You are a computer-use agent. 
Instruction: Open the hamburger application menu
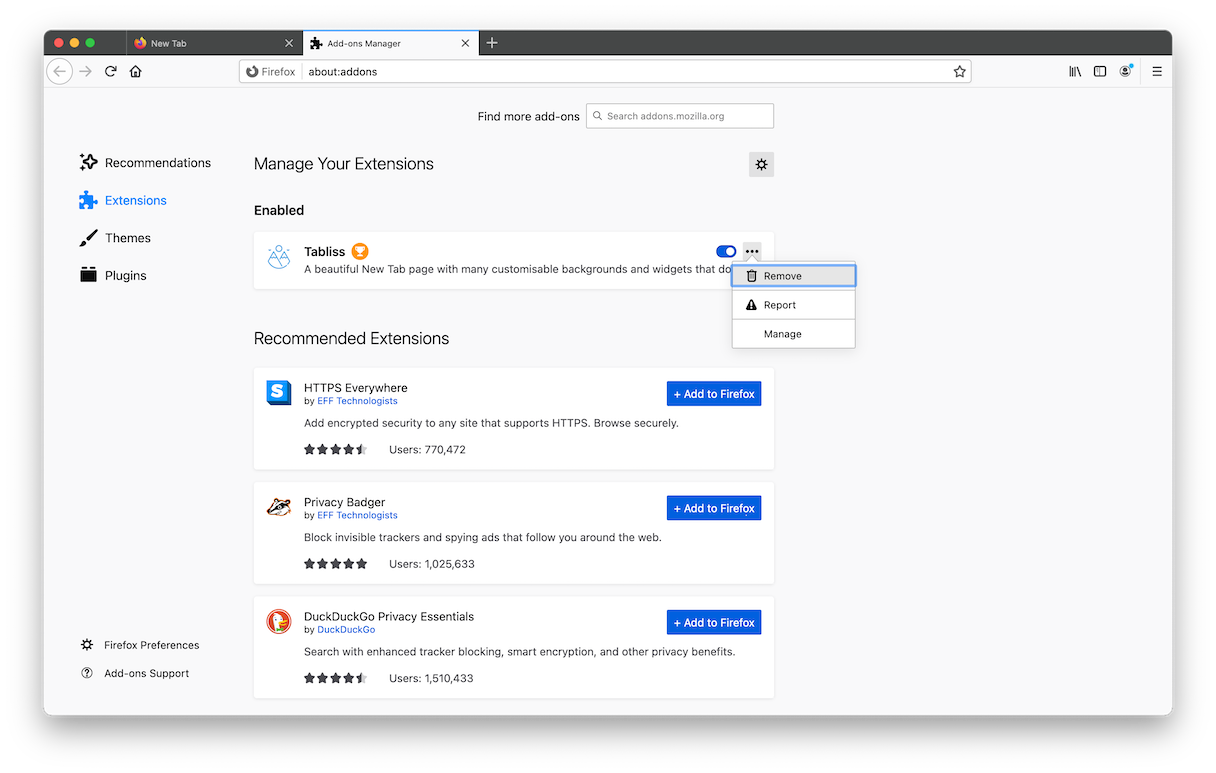click(1157, 72)
